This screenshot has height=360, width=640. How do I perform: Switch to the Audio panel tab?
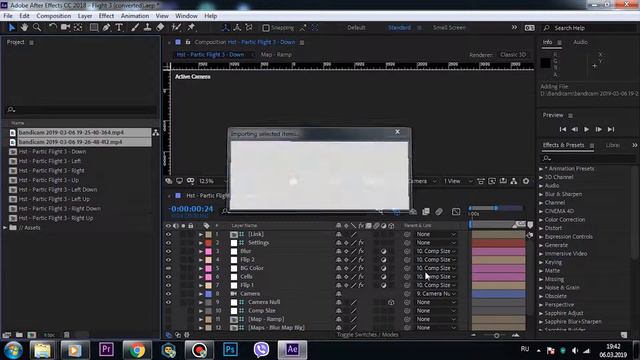click(580, 42)
